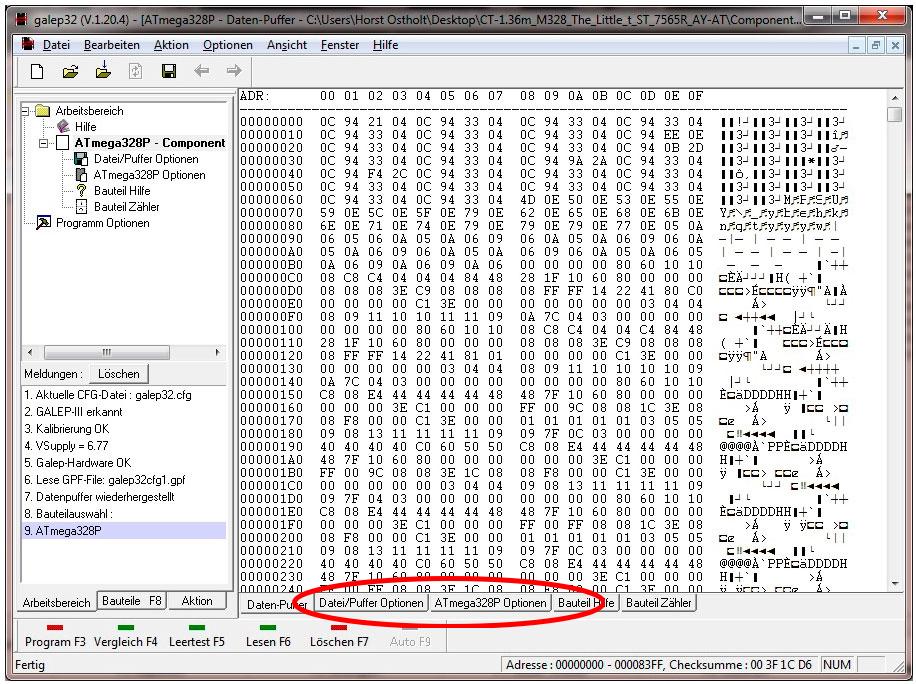The height and width of the screenshot is (684, 916).
Task: Click the Open folder toolbar icon
Action: (x=70, y=71)
